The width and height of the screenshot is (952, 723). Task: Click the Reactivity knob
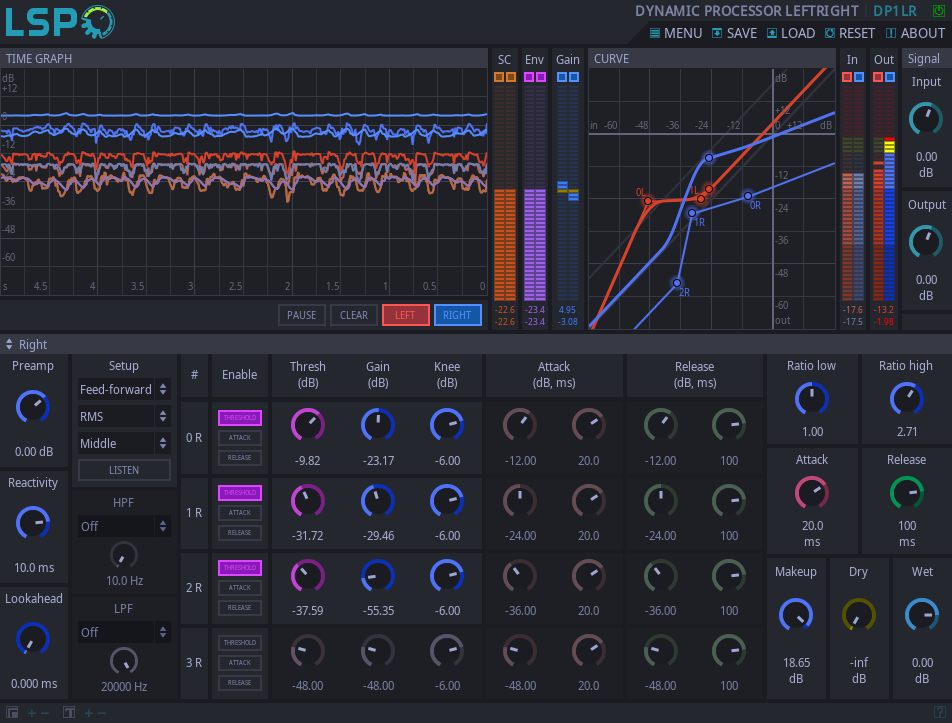coord(33,523)
